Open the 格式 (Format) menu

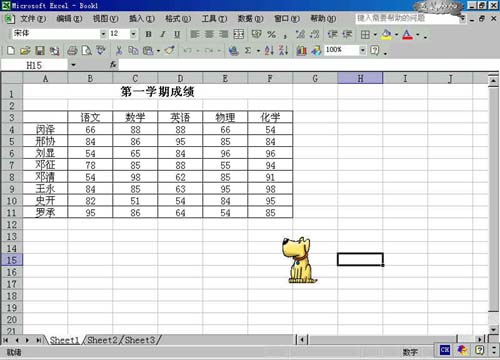pos(178,19)
